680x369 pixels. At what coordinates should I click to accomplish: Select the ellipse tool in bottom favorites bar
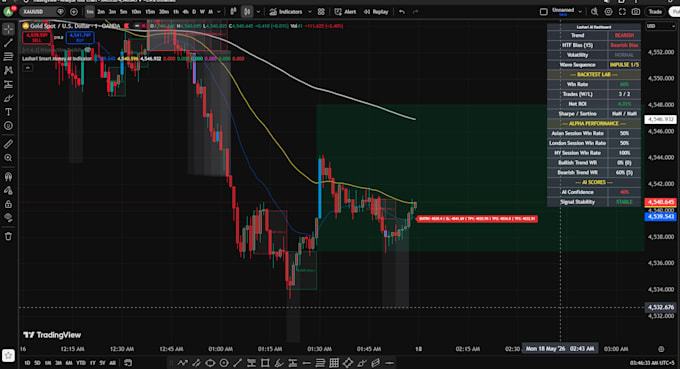210,363
